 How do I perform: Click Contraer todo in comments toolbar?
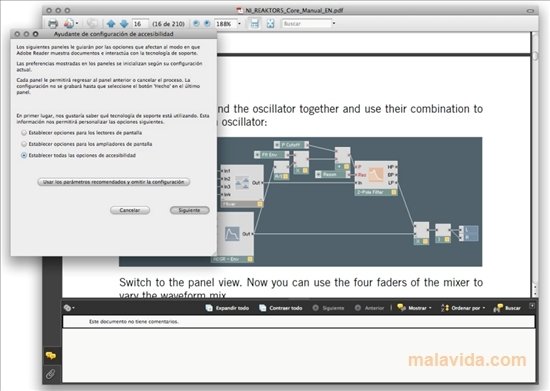[x=281, y=308]
